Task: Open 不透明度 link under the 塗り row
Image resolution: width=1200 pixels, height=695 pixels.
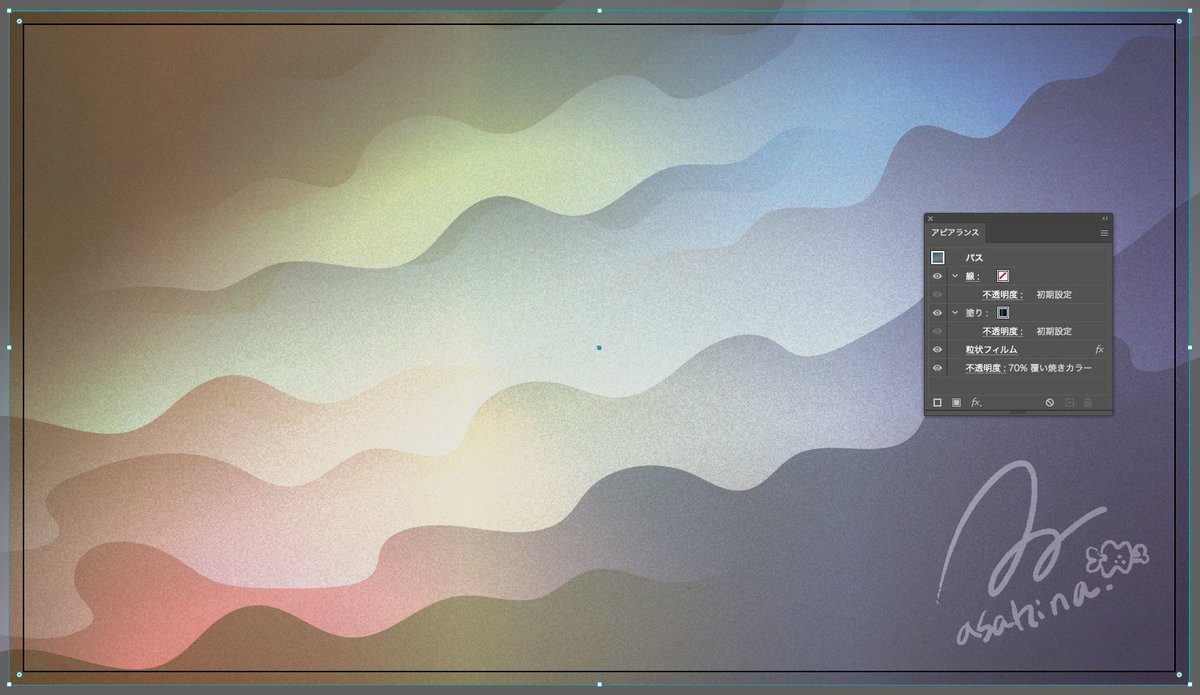Action: click(x=1001, y=331)
